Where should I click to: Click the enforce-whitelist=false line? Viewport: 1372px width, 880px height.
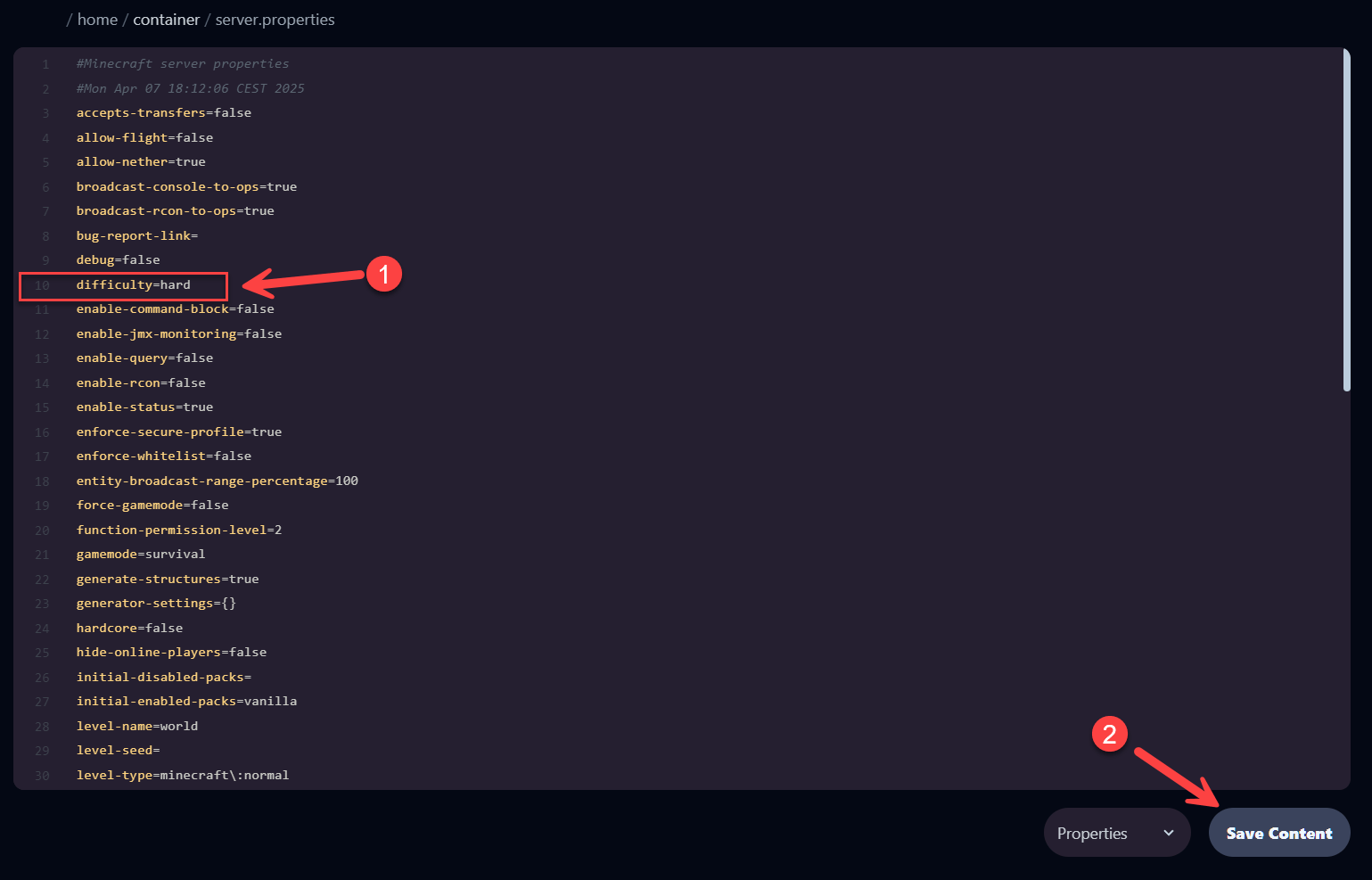point(164,456)
